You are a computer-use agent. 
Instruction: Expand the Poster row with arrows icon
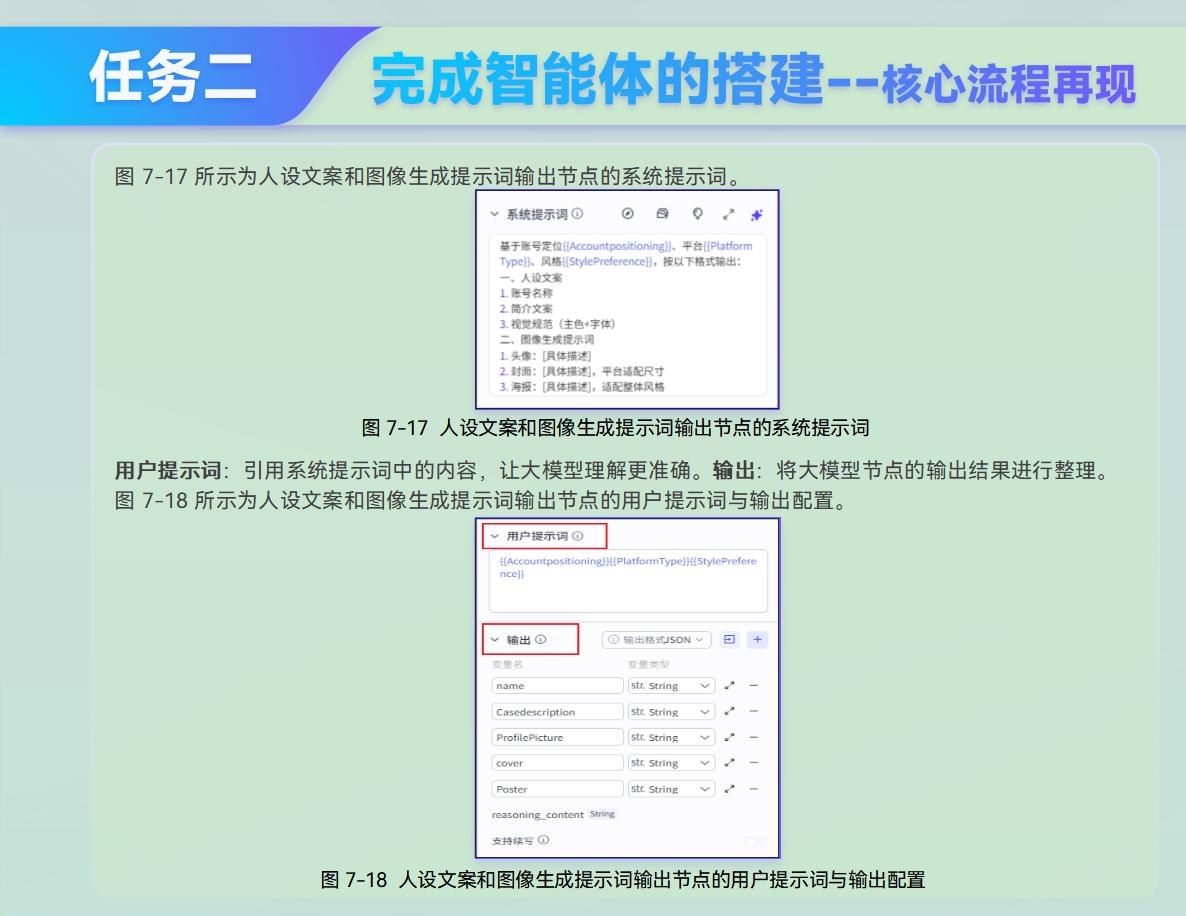(x=729, y=789)
